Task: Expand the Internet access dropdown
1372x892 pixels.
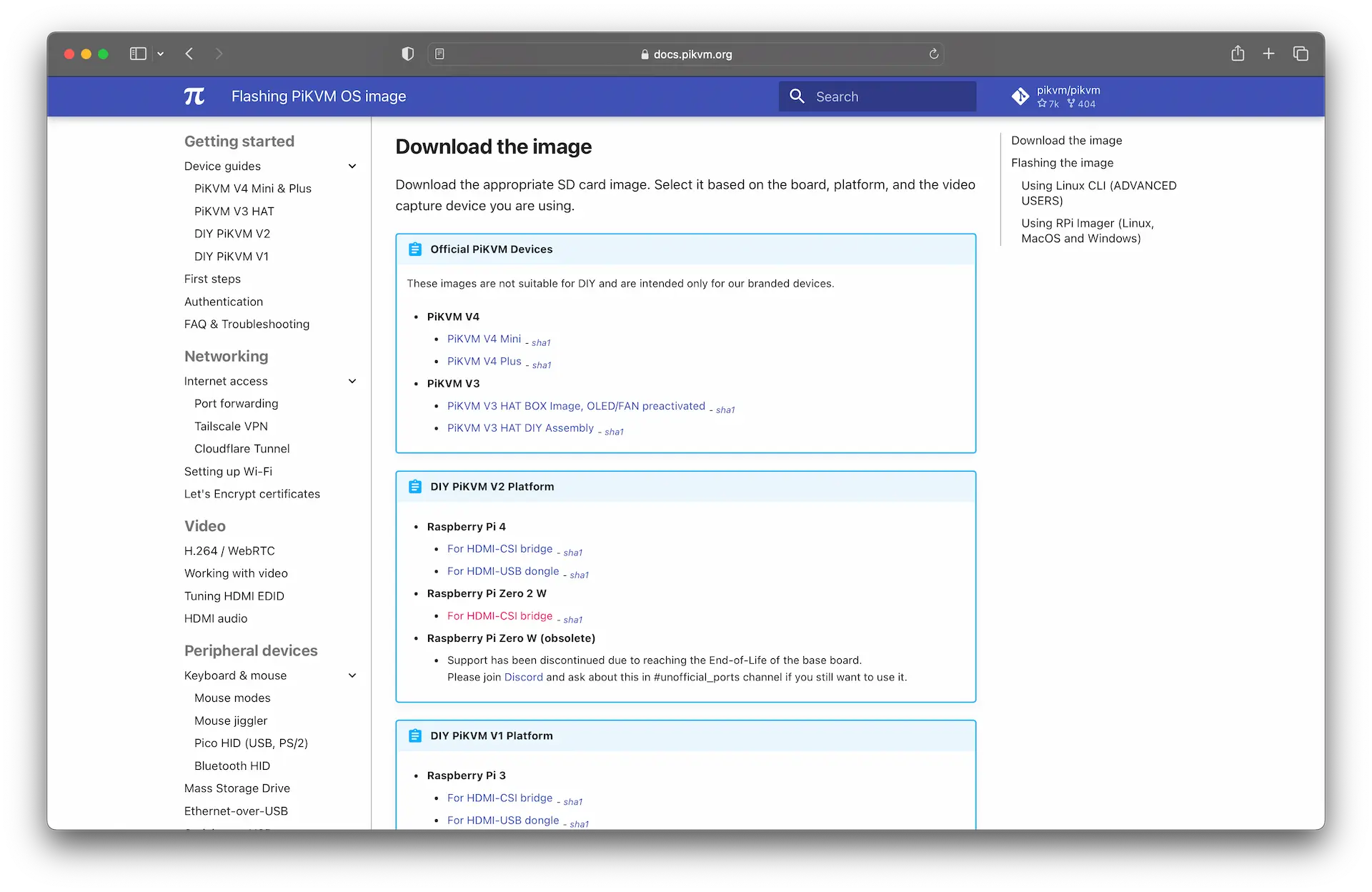Action: tap(353, 381)
